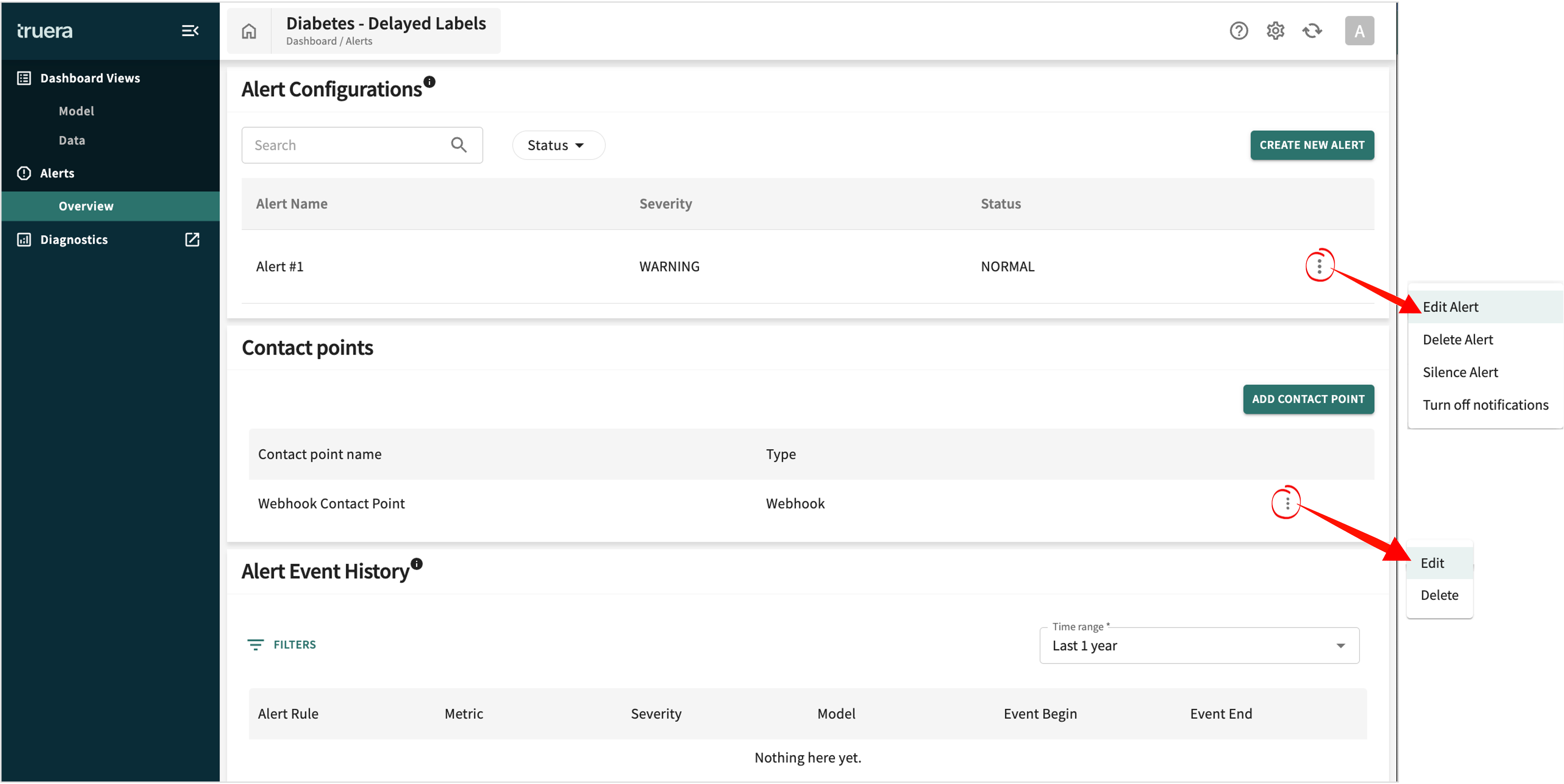
Task: Select Turn off notifications from context menu
Action: 1484,405
